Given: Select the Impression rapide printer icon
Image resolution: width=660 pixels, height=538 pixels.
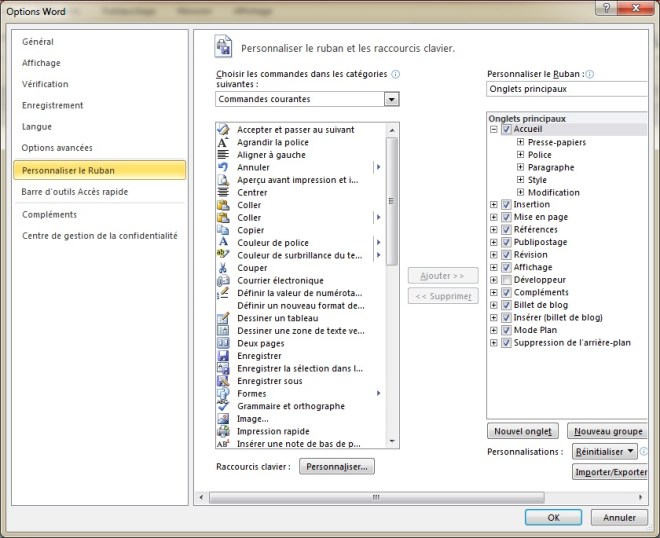Looking at the screenshot, I should (223, 431).
